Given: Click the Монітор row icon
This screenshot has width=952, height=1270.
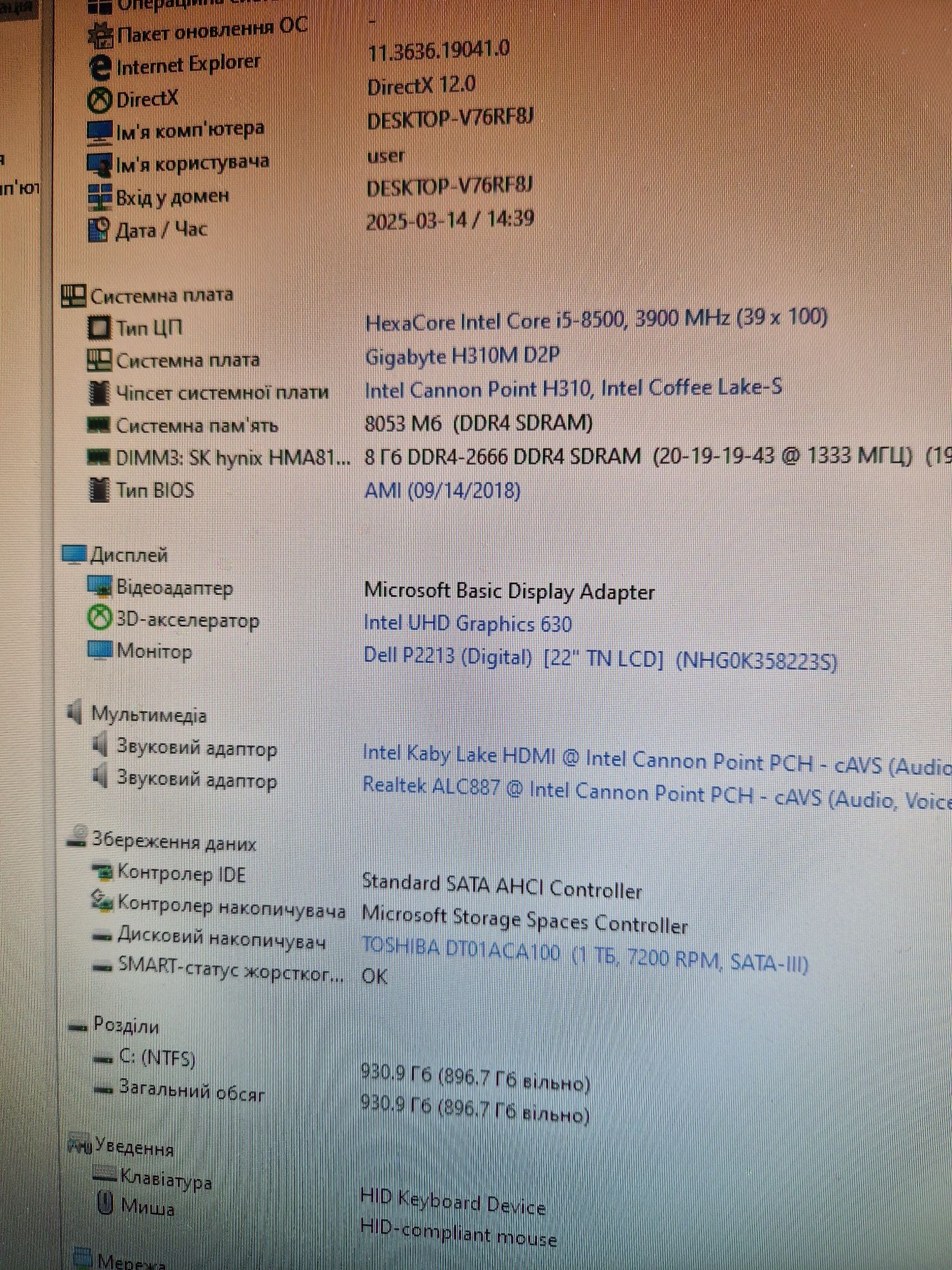Looking at the screenshot, I should (x=100, y=650).
